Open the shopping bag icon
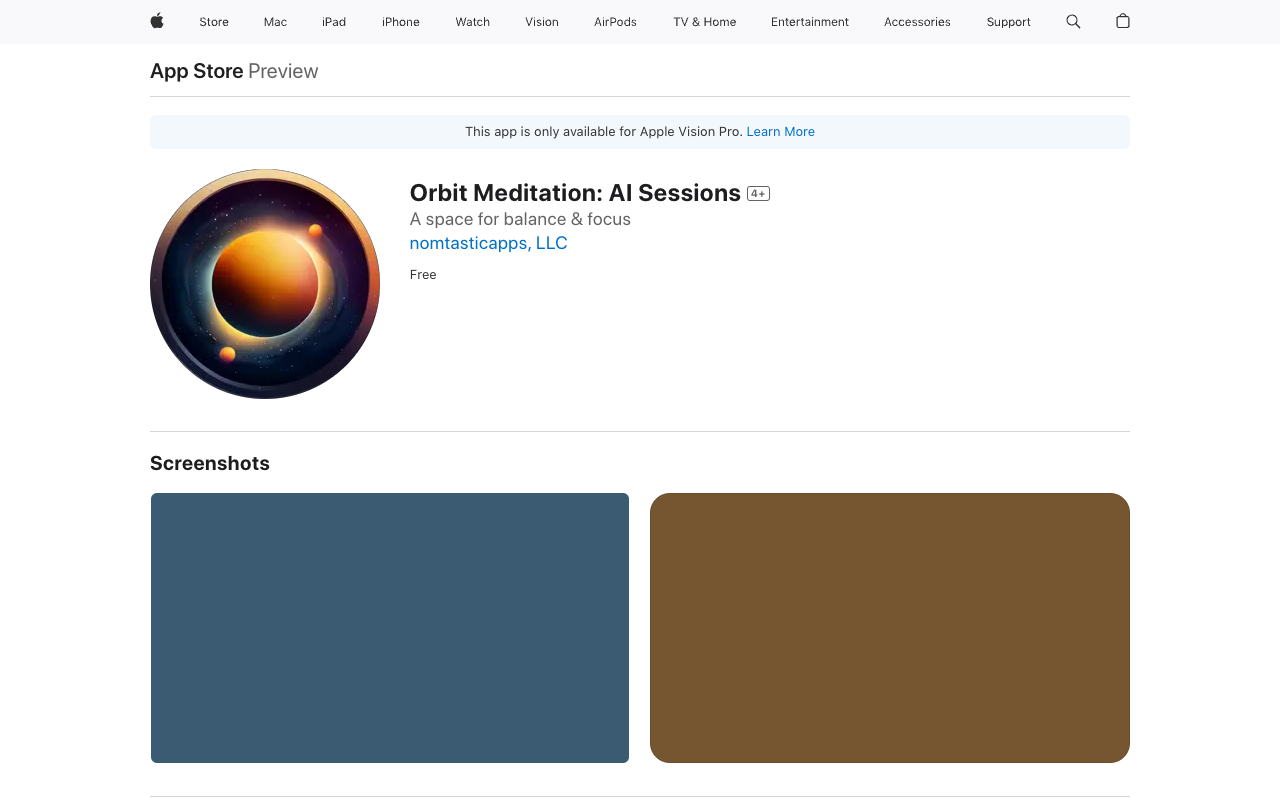The height and width of the screenshot is (800, 1280). tap(1123, 21)
